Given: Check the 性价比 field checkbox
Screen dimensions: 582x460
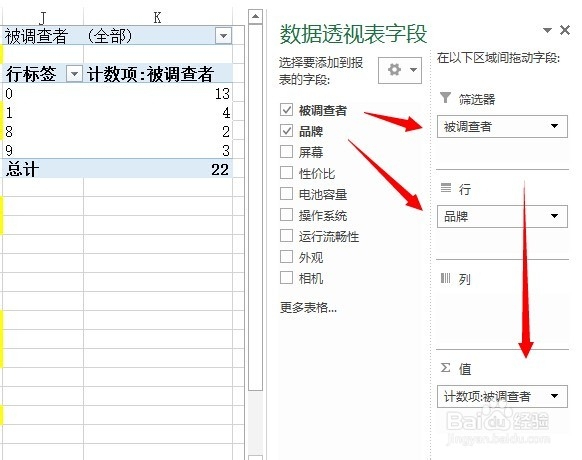Looking at the screenshot, I should pos(286,173).
